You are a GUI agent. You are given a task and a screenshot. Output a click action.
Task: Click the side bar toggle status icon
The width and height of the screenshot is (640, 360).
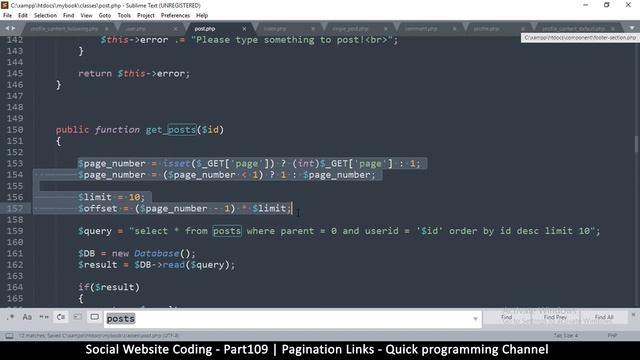coord(9,336)
